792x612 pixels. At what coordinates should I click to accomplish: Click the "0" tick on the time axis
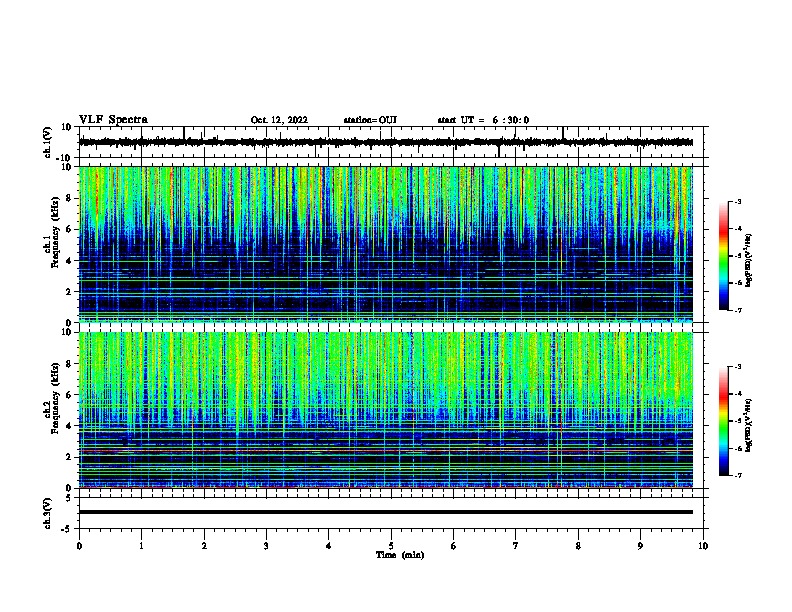tap(79, 546)
